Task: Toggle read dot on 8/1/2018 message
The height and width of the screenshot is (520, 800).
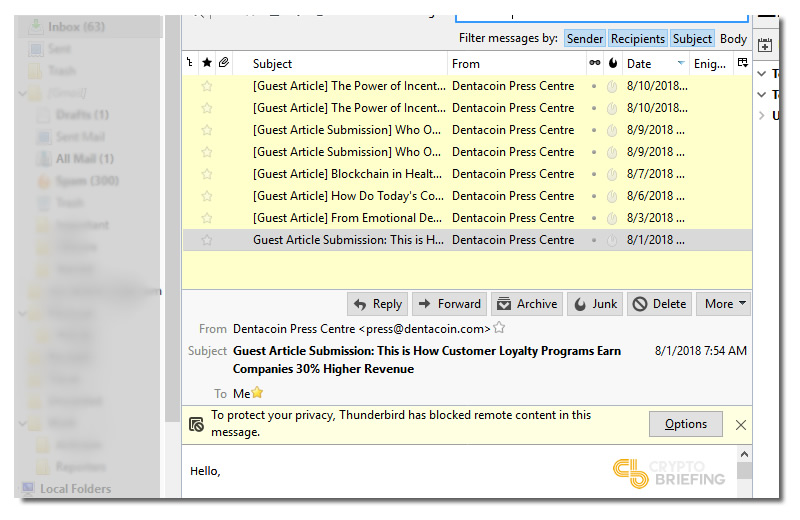Action: click(x=594, y=240)
